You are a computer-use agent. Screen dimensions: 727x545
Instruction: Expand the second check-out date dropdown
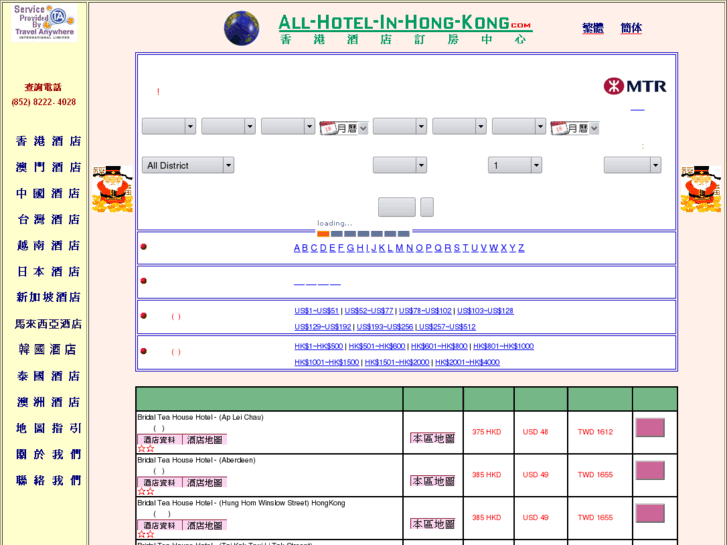[x=459, y=126]
